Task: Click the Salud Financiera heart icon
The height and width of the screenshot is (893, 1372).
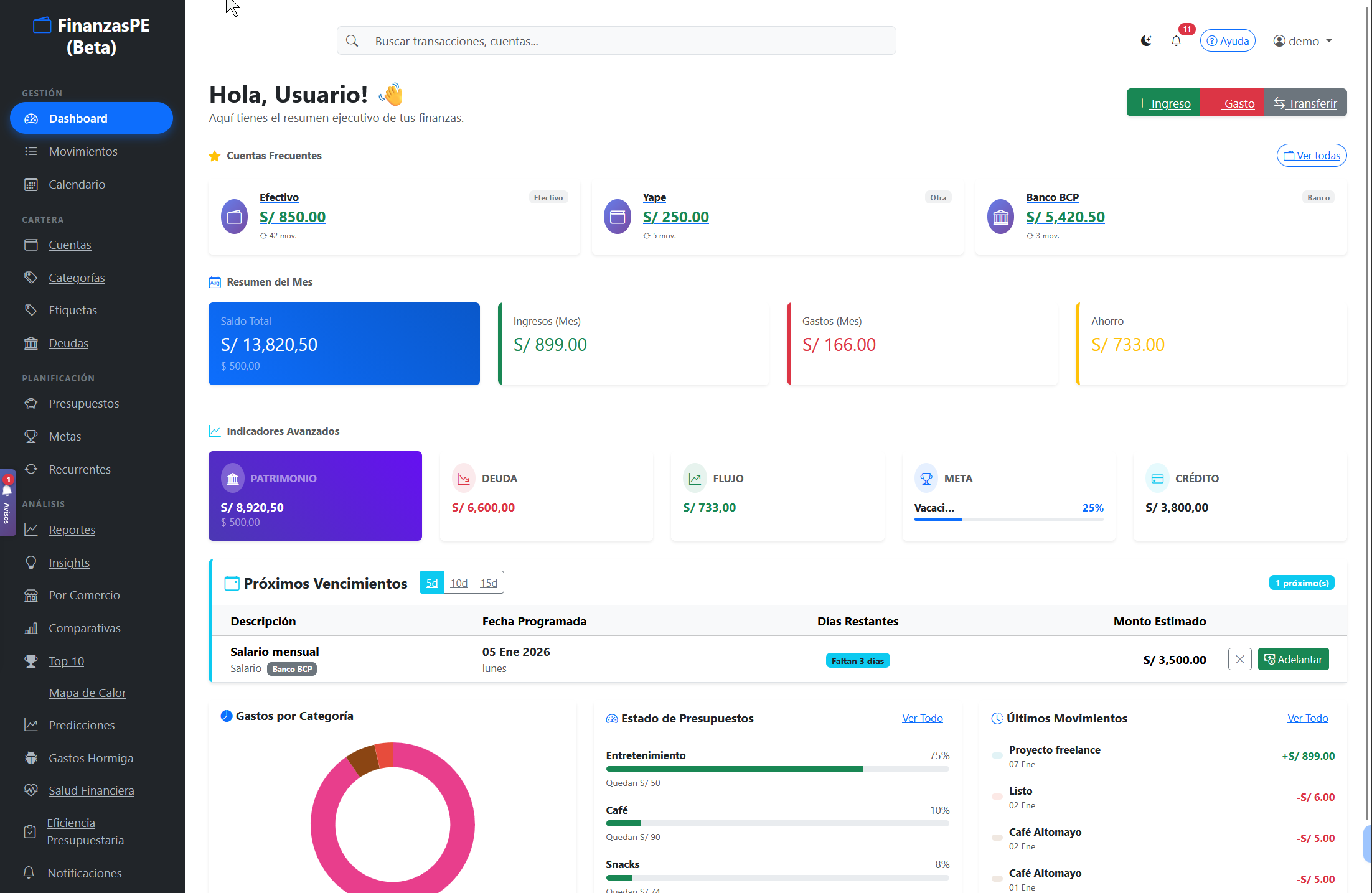Action: pos(31,790)
